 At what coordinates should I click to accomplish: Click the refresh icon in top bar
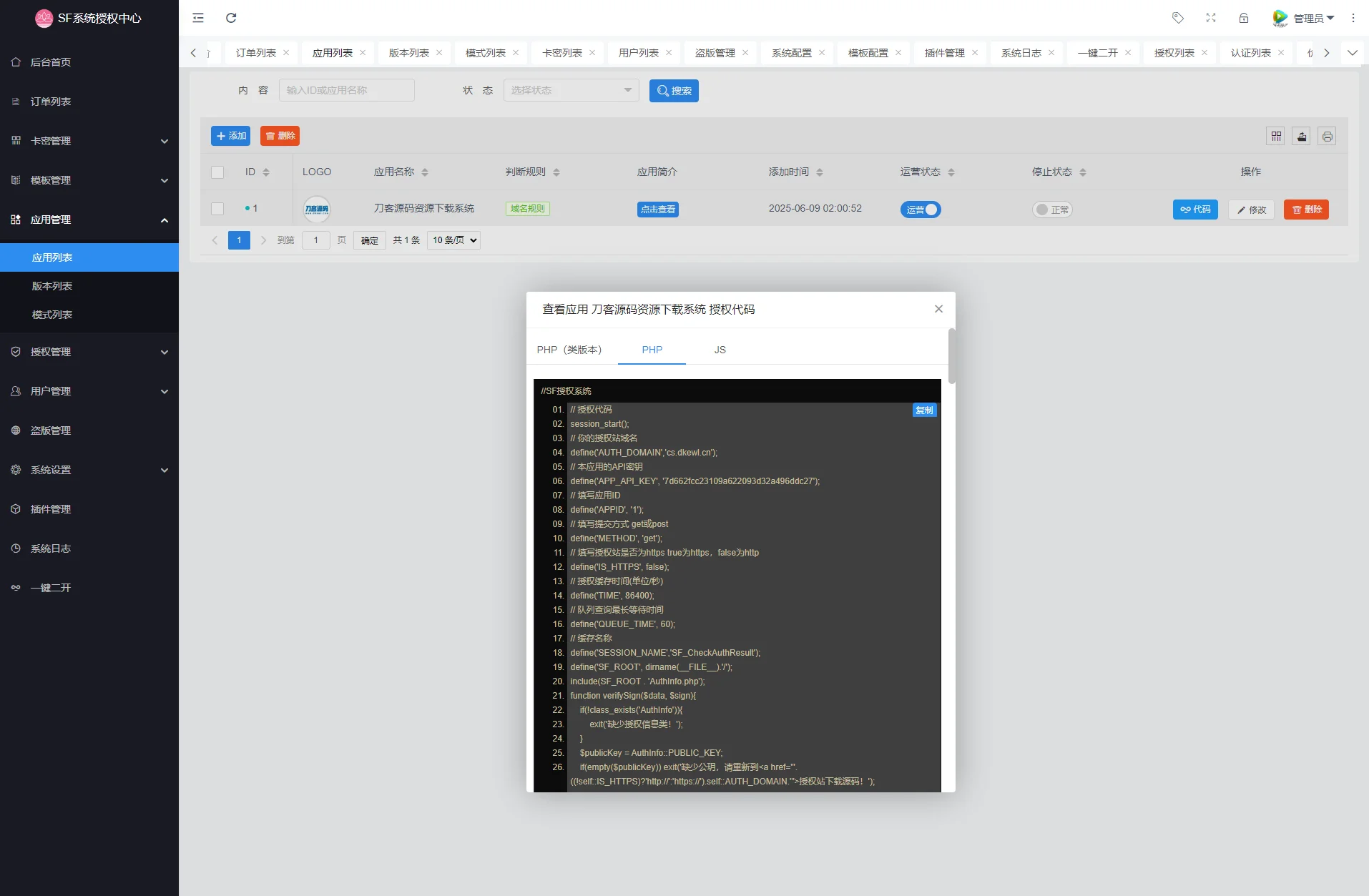click(231, 18)
